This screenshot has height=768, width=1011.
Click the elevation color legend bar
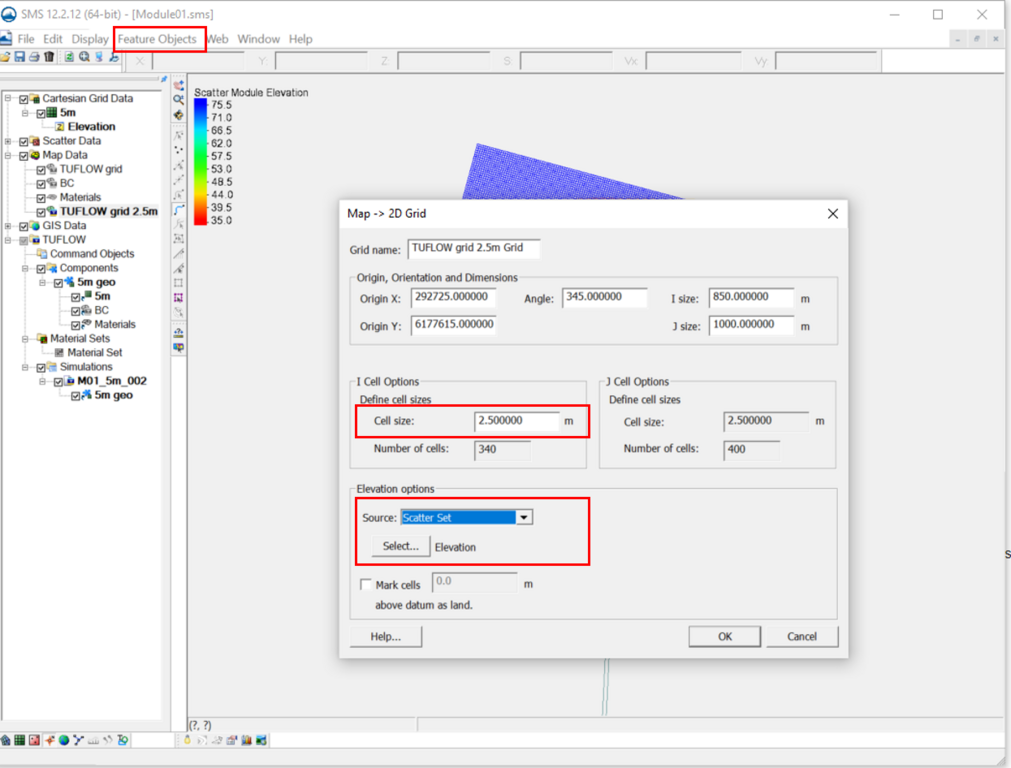tap(201, 160)
